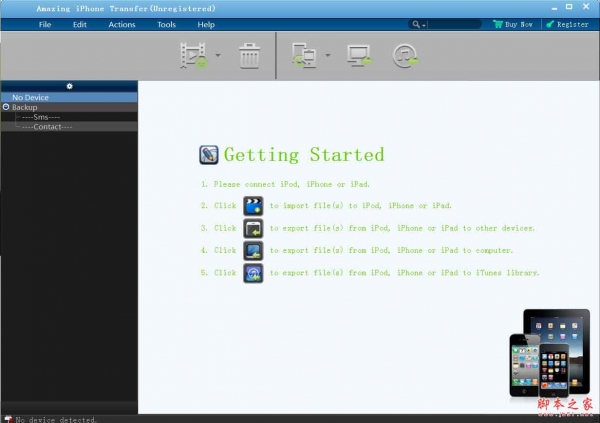
Task: Open the export to device dropdown arrow
Action: coord(328,56)
